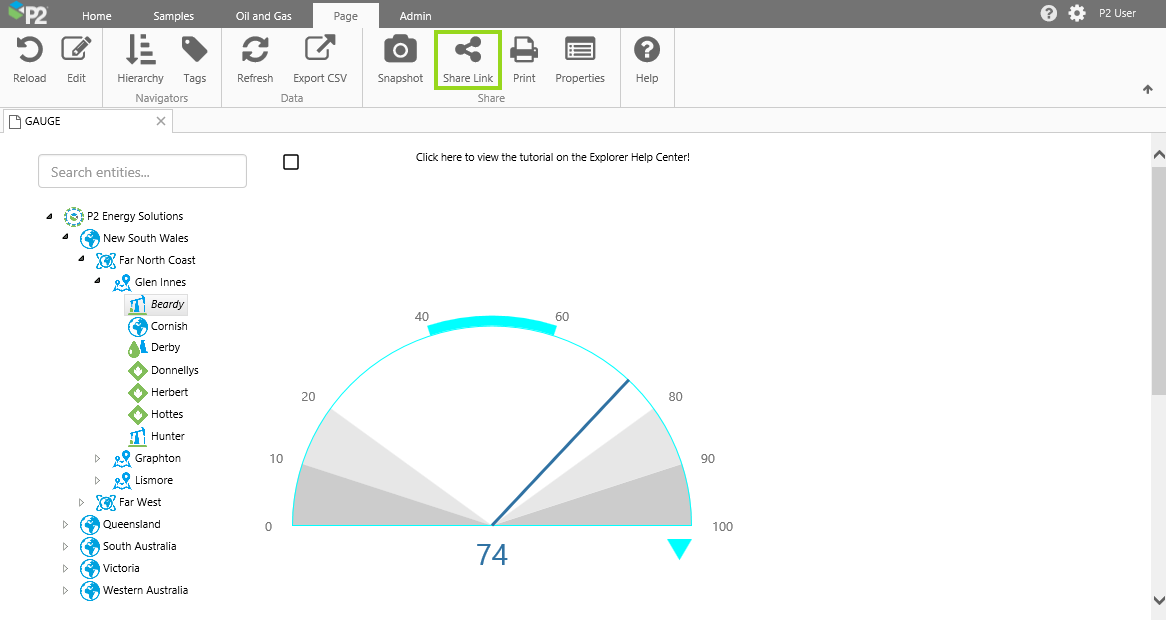Viewport: 1166px width, 620px height.
Task: Select Hunter in the hierarchy tree
Action: pyautogui.click(x=167, y=436)
